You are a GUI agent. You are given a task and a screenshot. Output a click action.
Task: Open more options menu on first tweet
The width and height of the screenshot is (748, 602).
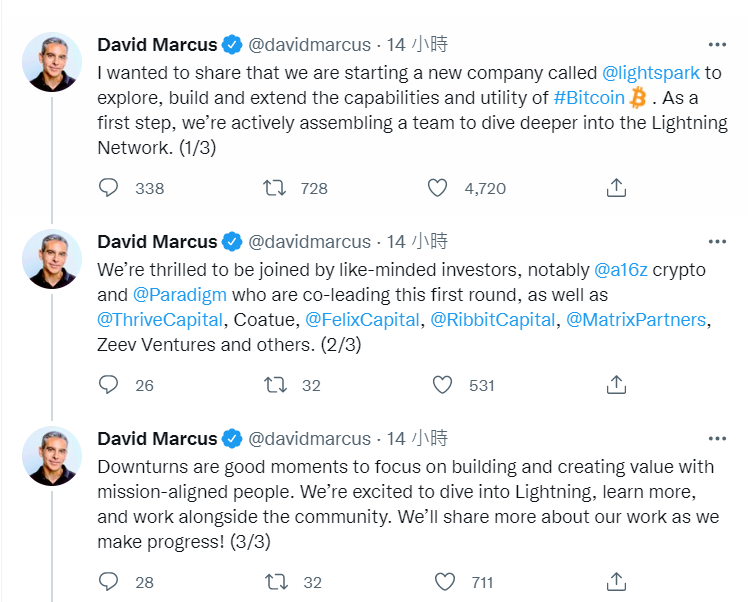[x=717, y=45]
